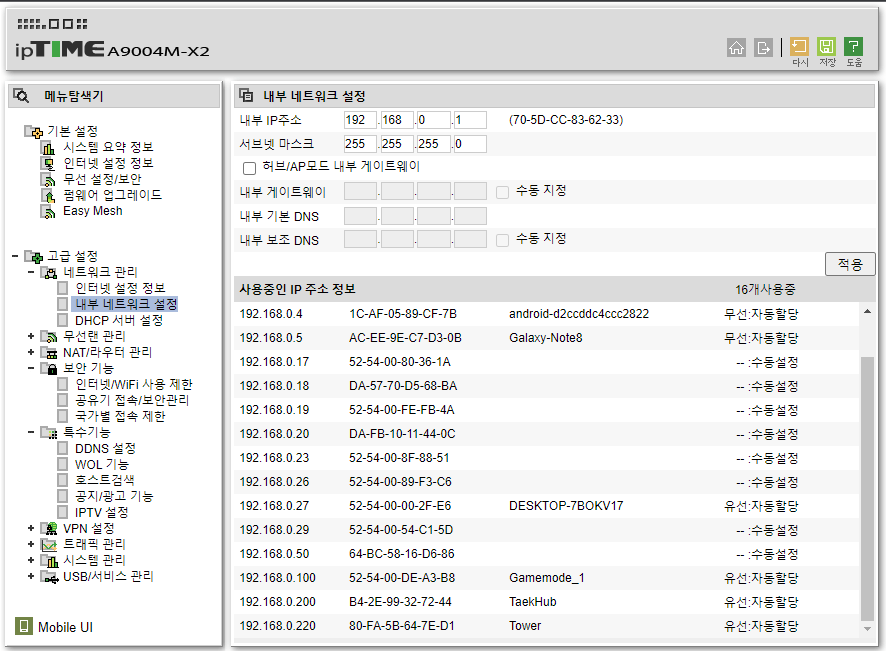Viewport: 886px width, 651px height.
Task: Click the 무선랜 관리 icon
Action: [x=49, y=337]
